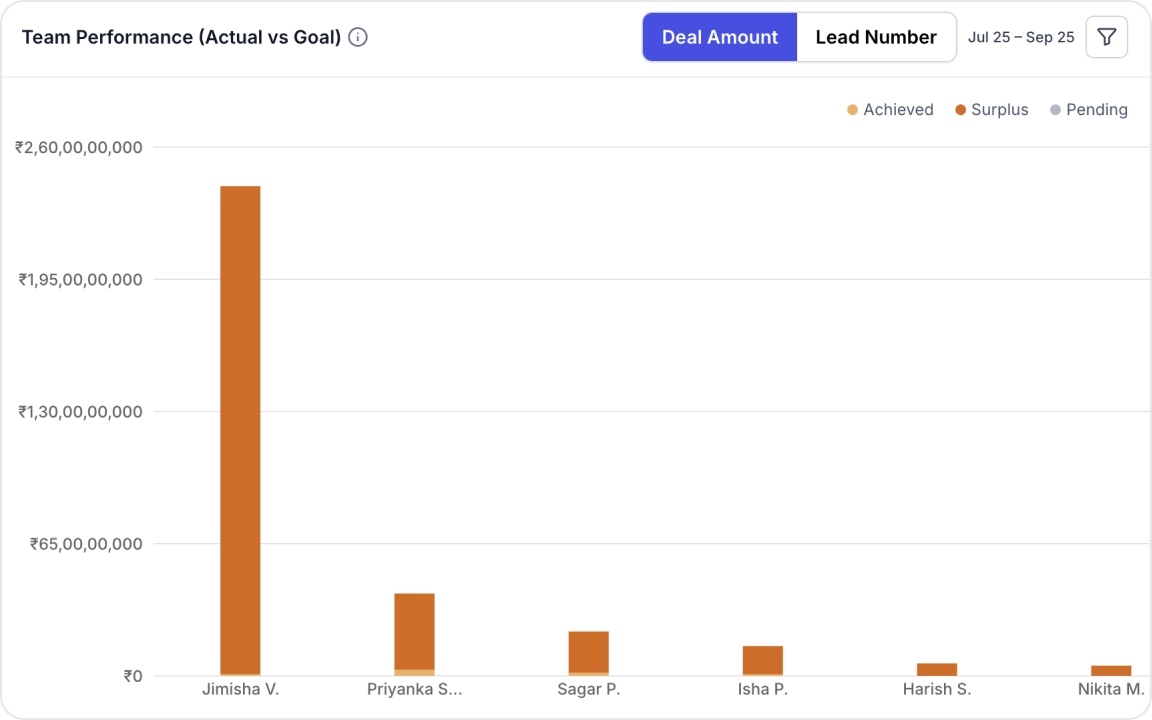This screenshot has width=1152, height=720.
Task: Open the filter funnel icon
Action: coord(1106,37)
